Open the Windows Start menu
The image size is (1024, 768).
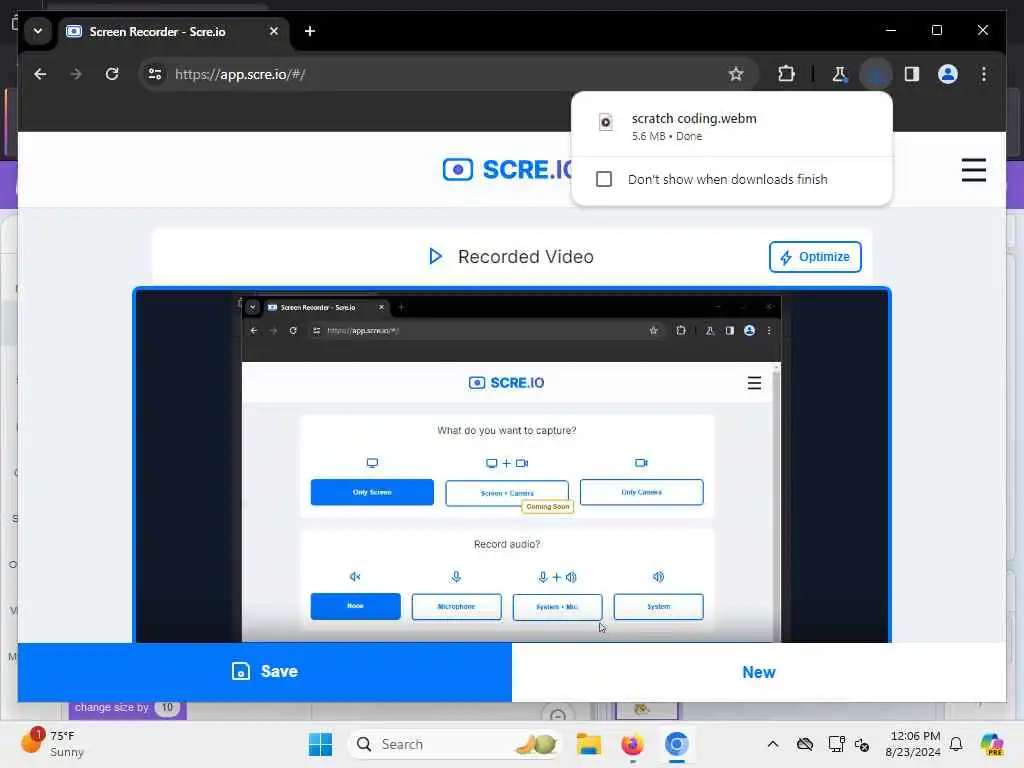(320, 744)
